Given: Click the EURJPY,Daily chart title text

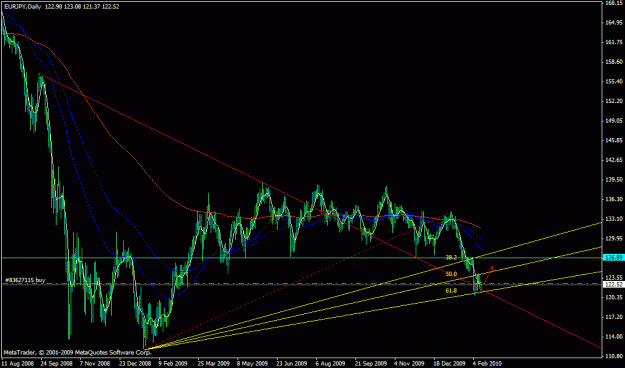Looking at the screenshot, I should [x=23, y=7].
